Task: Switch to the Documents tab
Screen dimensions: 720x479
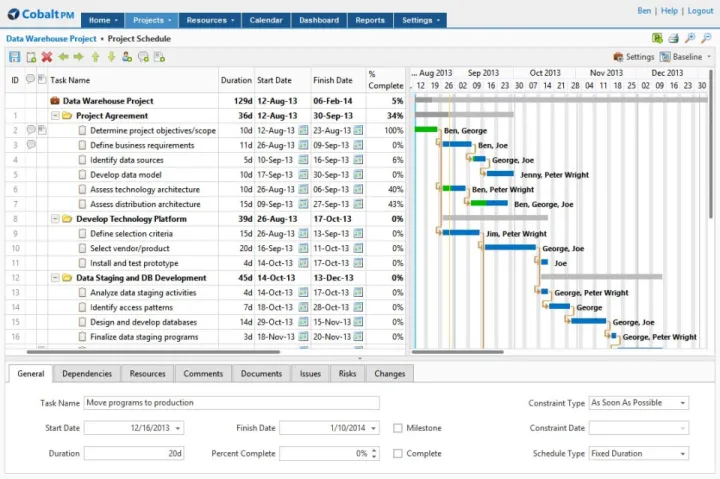Action: pos(261,374)
